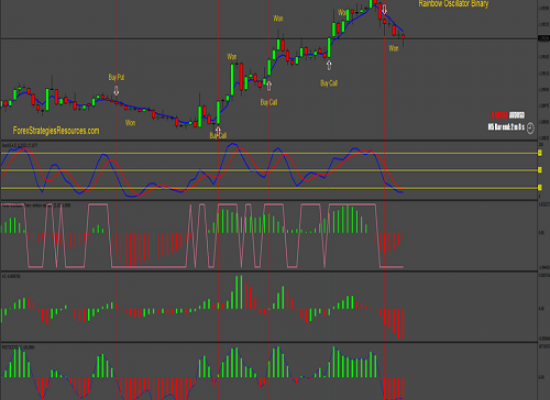The image size is (550, 400).
Task: Select the up arrow above lowest Buy Call
Action: click(x=218, y=131)
